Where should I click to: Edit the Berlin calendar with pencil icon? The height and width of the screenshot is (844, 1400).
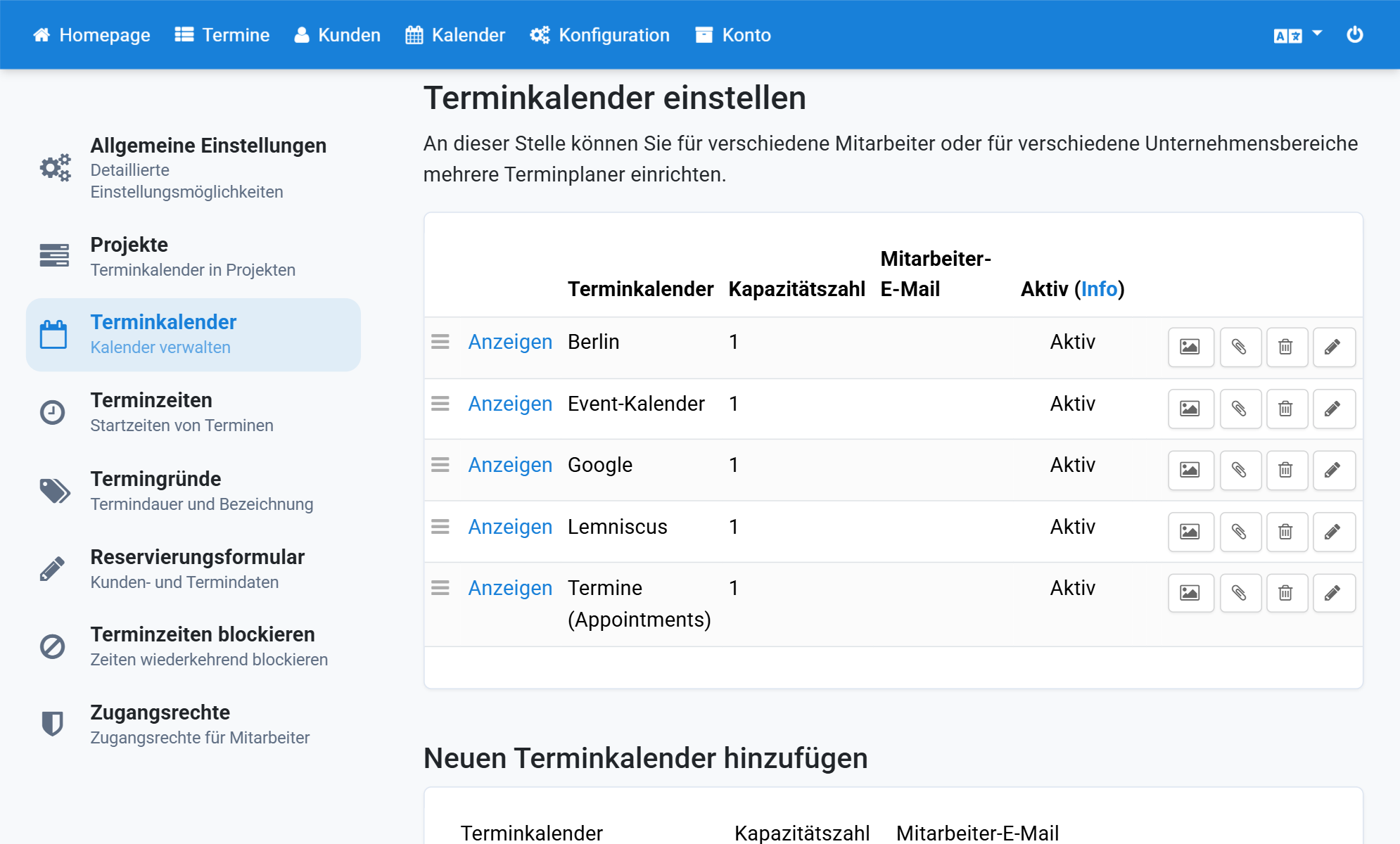tap(1333, 347)
